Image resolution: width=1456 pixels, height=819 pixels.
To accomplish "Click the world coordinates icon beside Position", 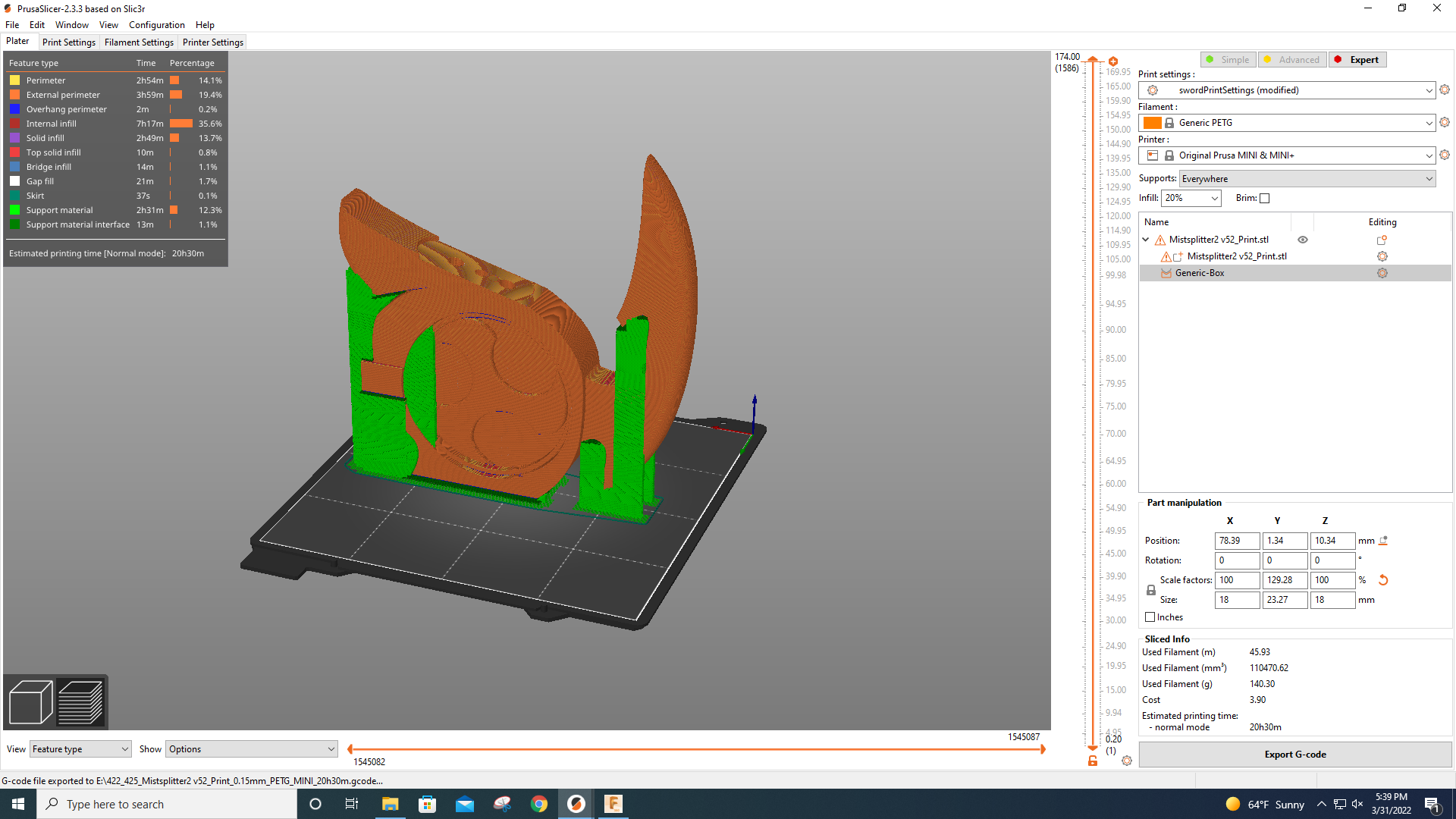I will pos(1383,541).
